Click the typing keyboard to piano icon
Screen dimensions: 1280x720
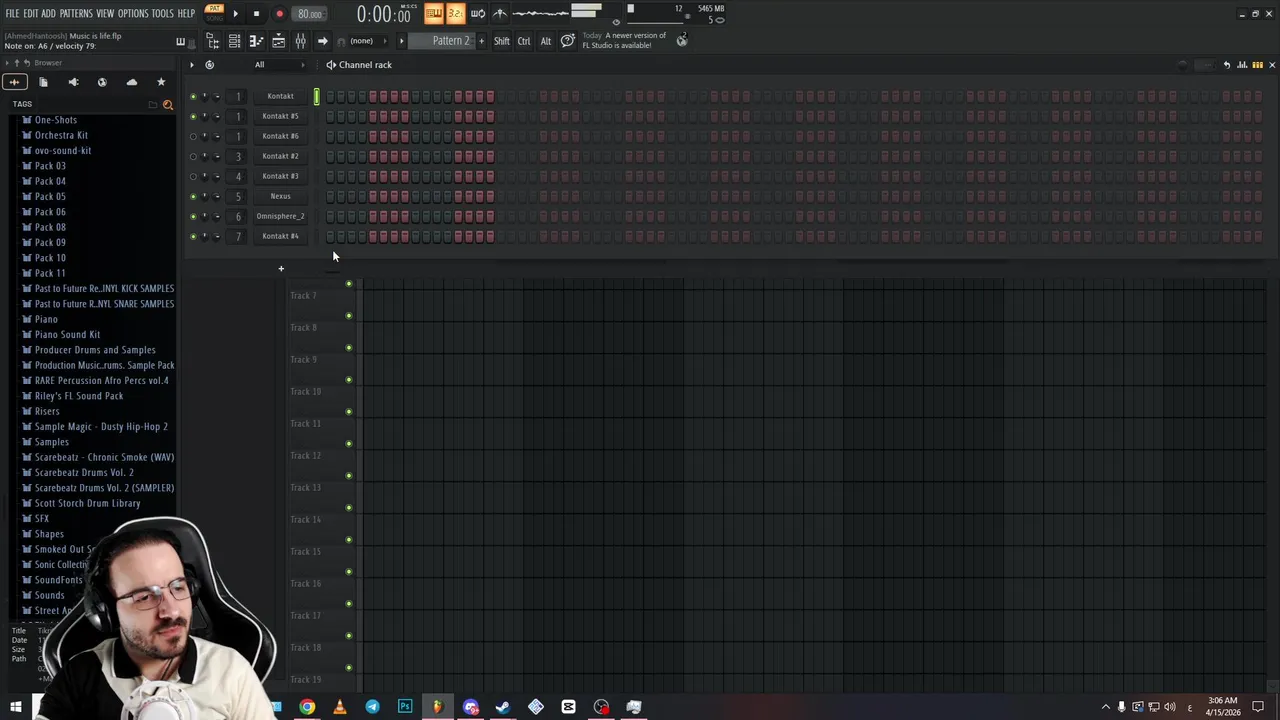433,13
